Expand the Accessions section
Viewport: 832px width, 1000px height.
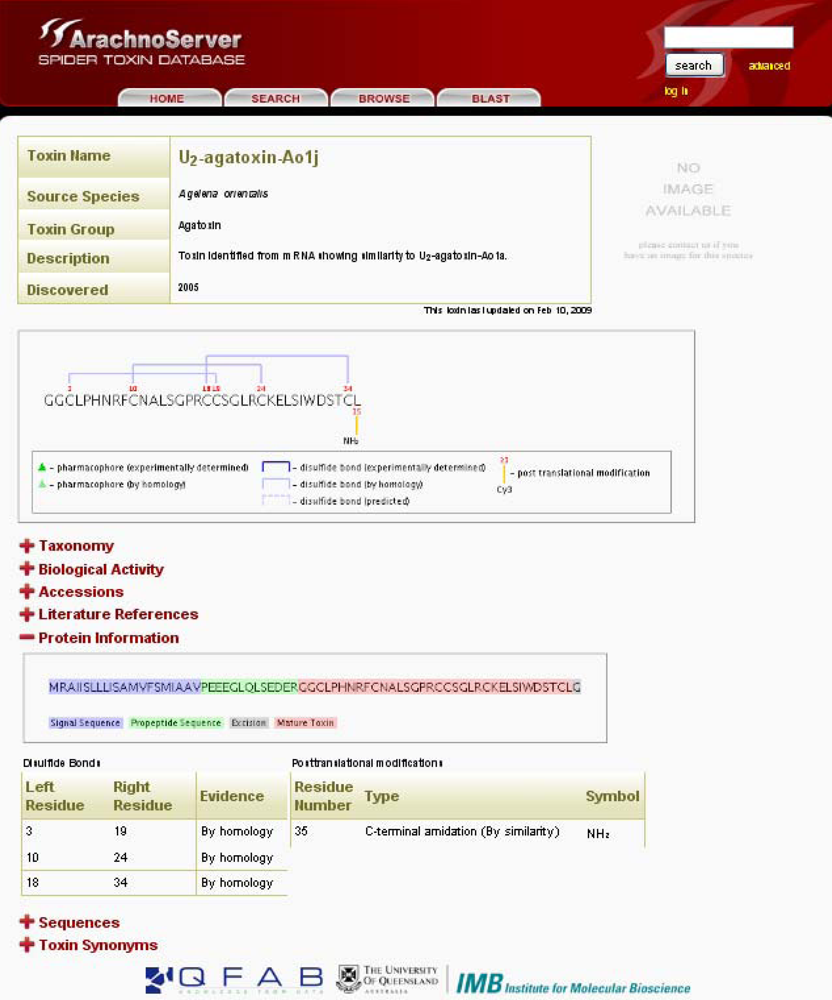click(x=71, y=592)
